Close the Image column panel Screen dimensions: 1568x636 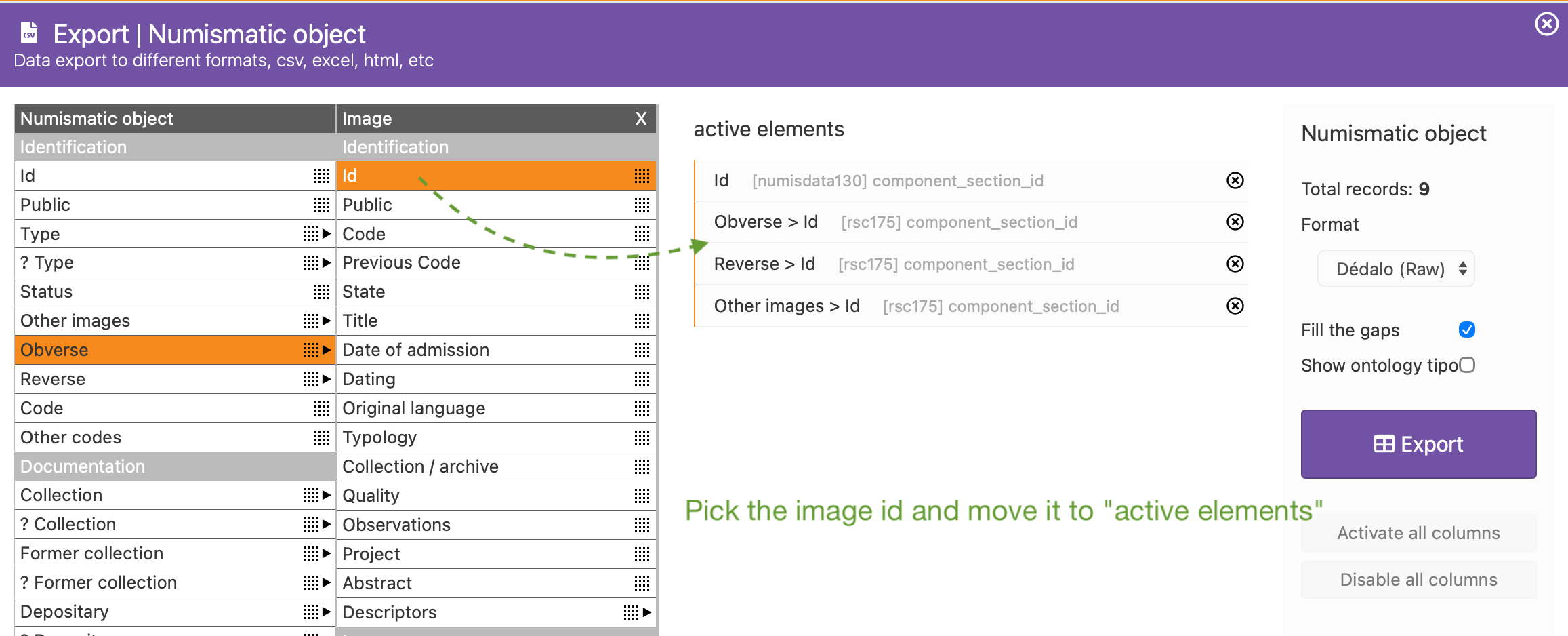(x=640, y=119)
